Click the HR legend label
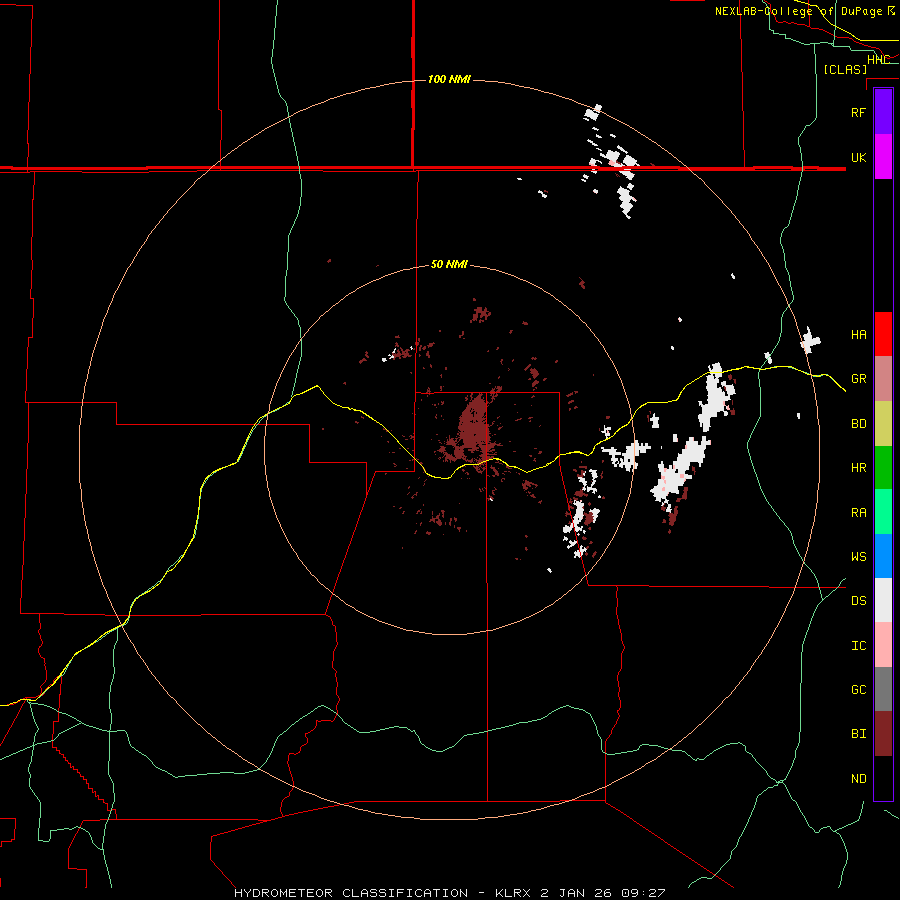This screenshot has width=900, height=900. pos(858,468)
